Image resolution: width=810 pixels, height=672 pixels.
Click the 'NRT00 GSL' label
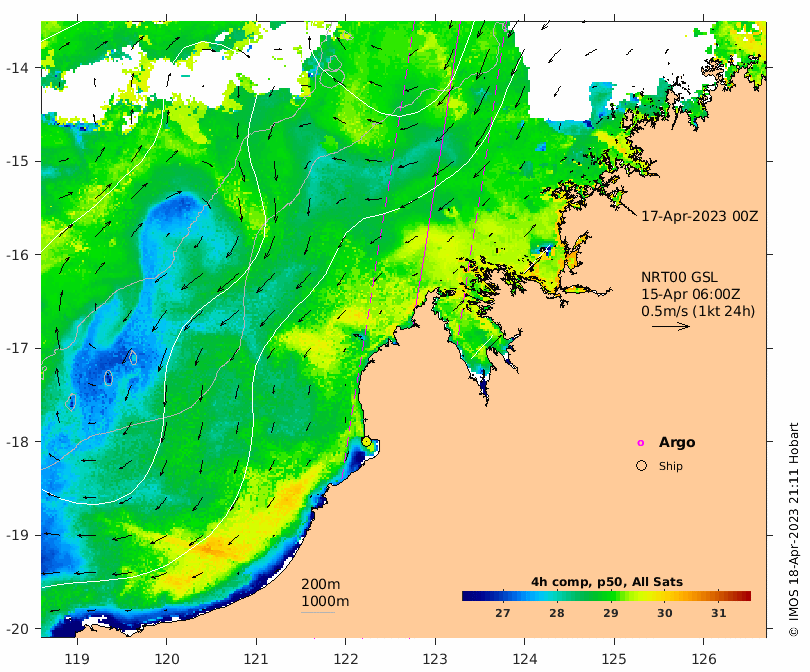tap(679, 277)
